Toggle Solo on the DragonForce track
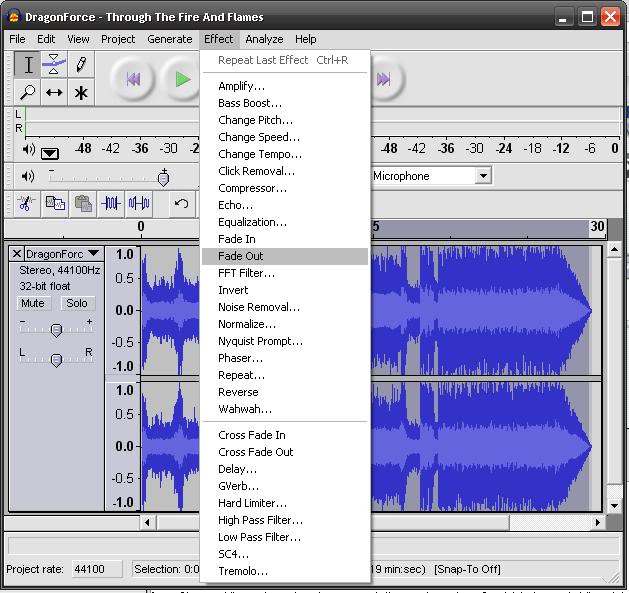Screen dimensions: 629x593 pyautogui.click(x=77, y=303)
